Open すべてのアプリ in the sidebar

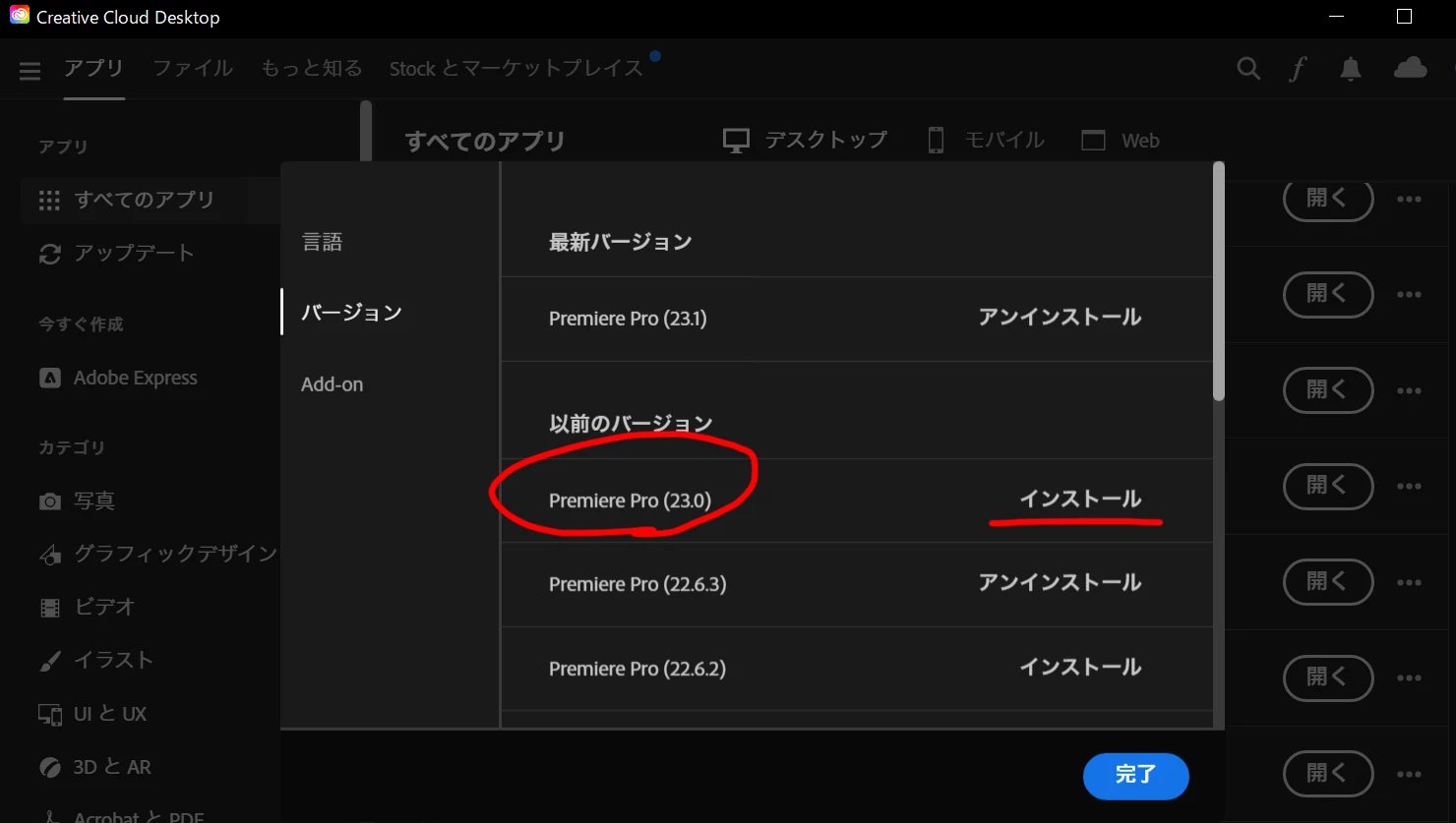144,201
